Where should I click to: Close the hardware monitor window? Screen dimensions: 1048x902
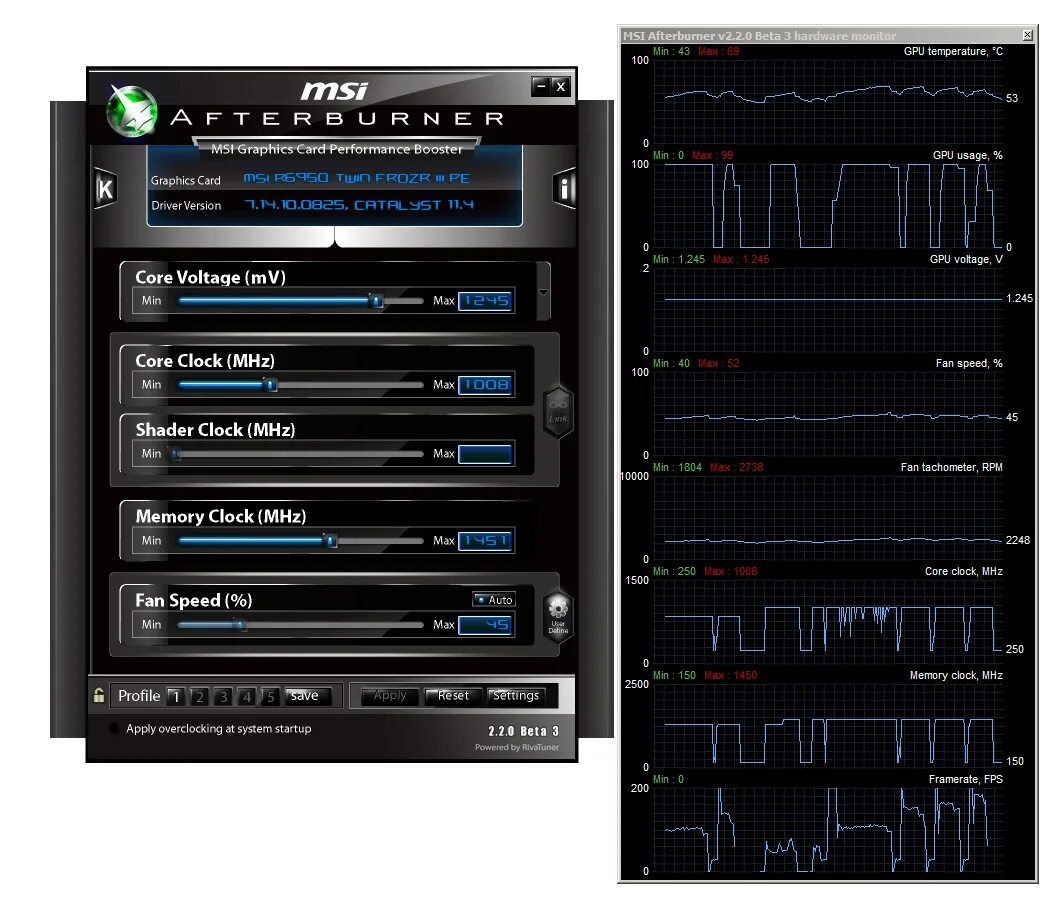click(x=1027, y=35)
